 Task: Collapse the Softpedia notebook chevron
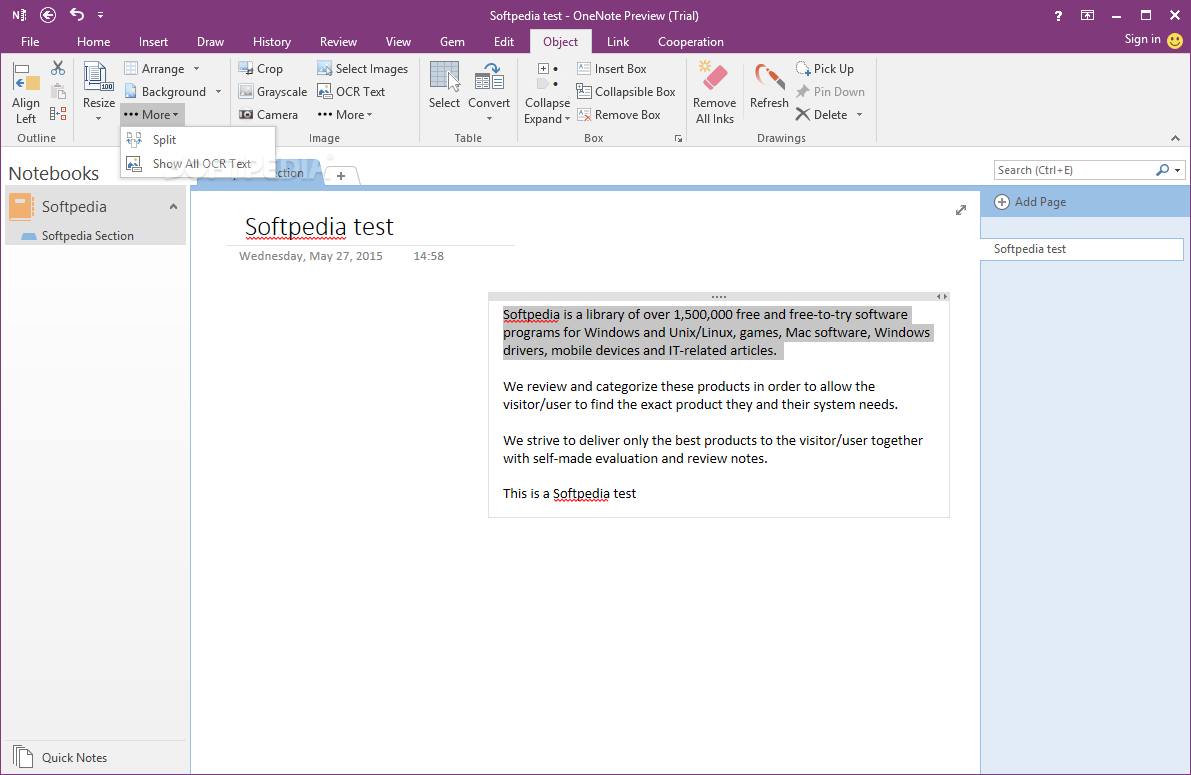point(173,207)
